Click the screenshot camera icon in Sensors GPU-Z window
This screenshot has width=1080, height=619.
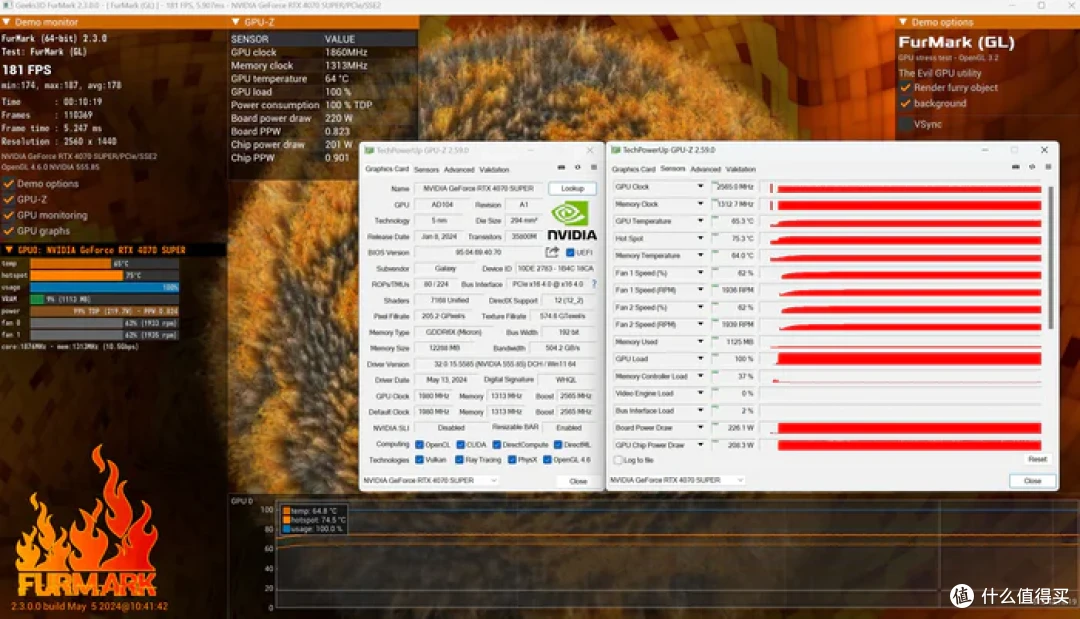[1015, 167]
